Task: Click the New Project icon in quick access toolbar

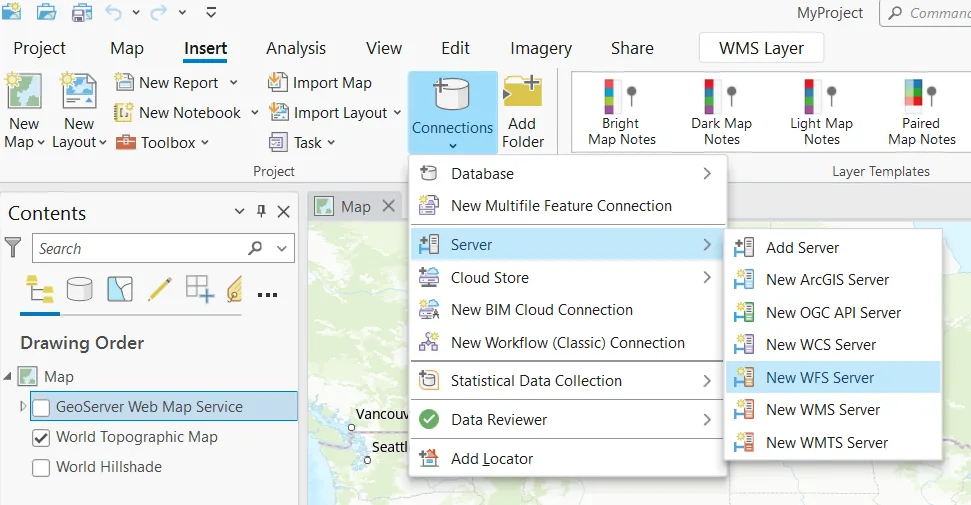Action: pyautogui.click(x=11, y=11)
